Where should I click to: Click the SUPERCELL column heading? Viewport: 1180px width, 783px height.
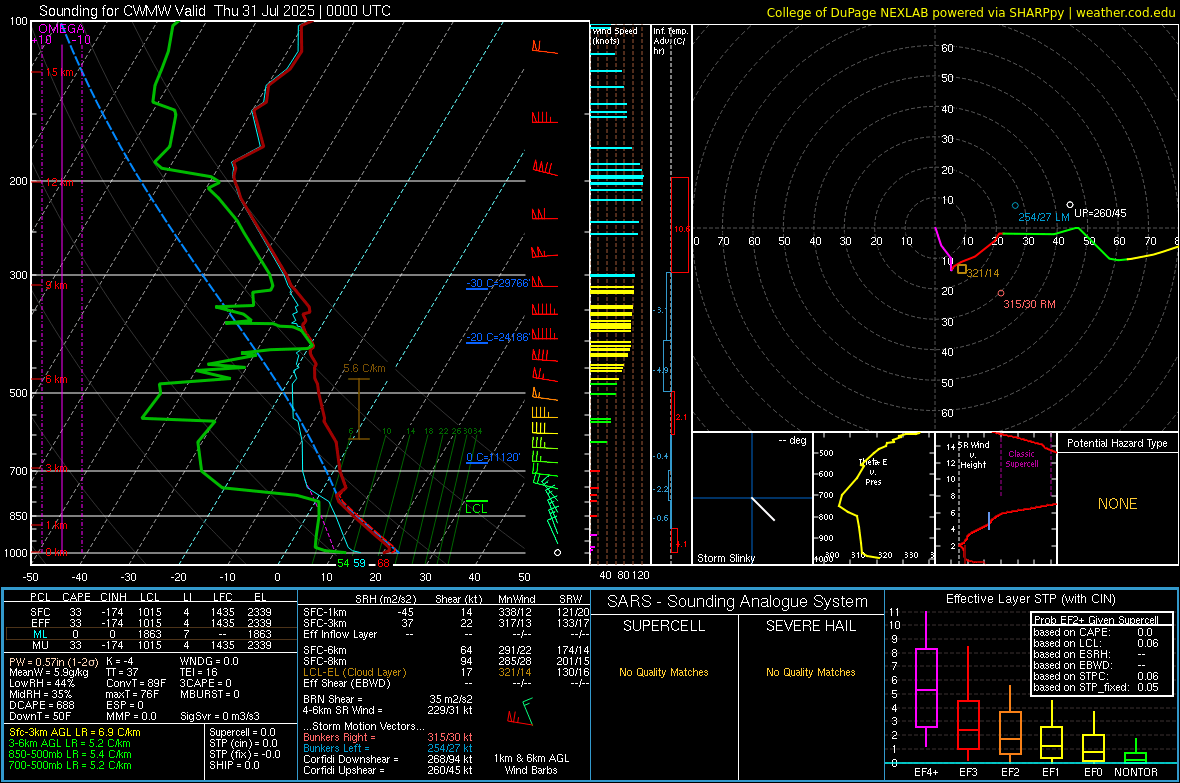click(x=664, y=626)
